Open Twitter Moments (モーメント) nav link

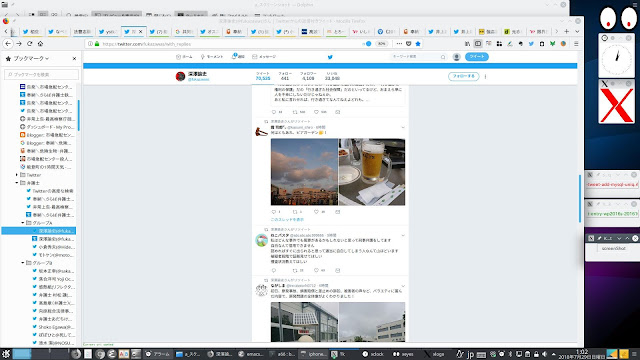pos(211,57)
